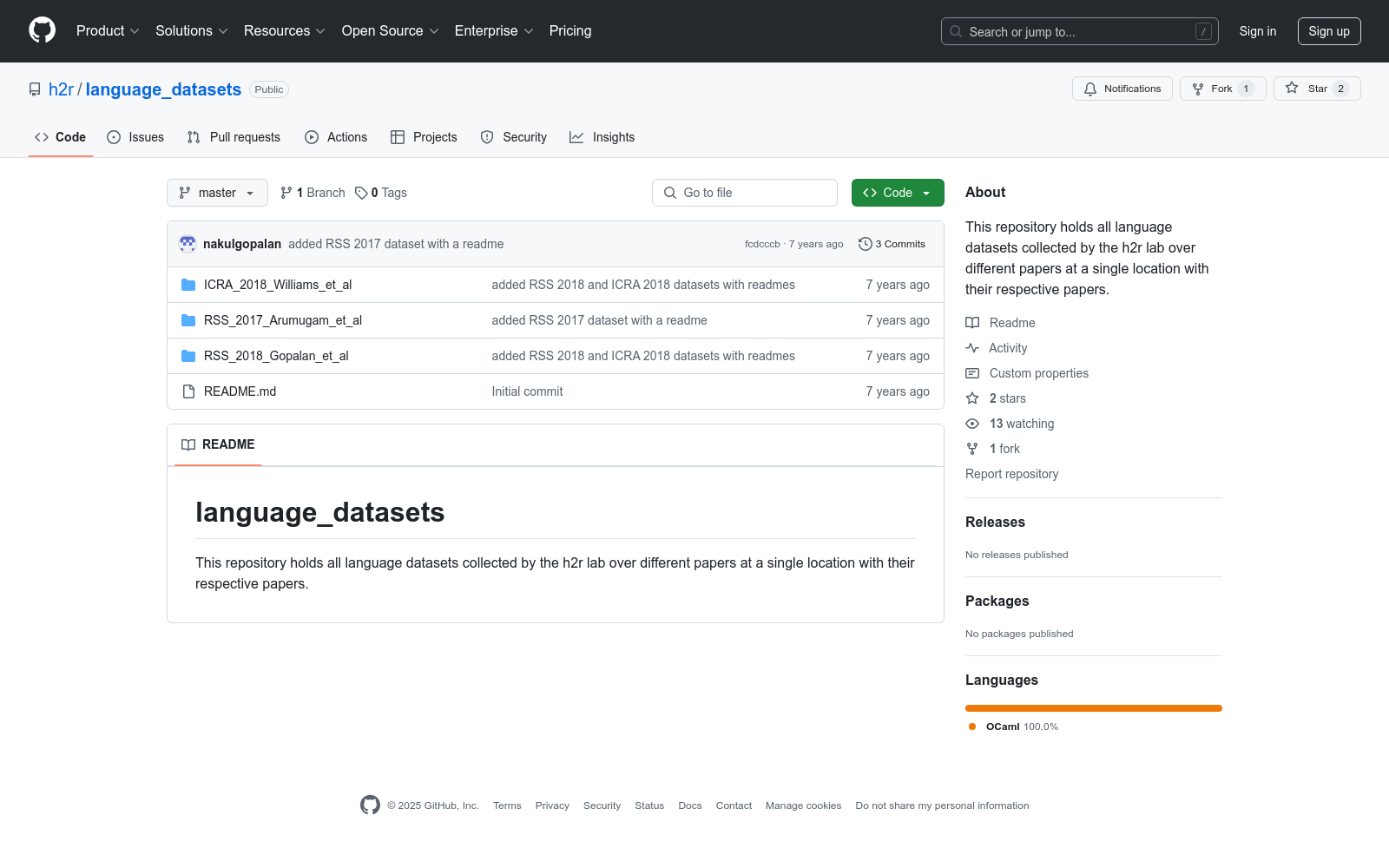Screen dimensions: 1389x868
Task: Open the Status footer link
Action: [649, 806]
